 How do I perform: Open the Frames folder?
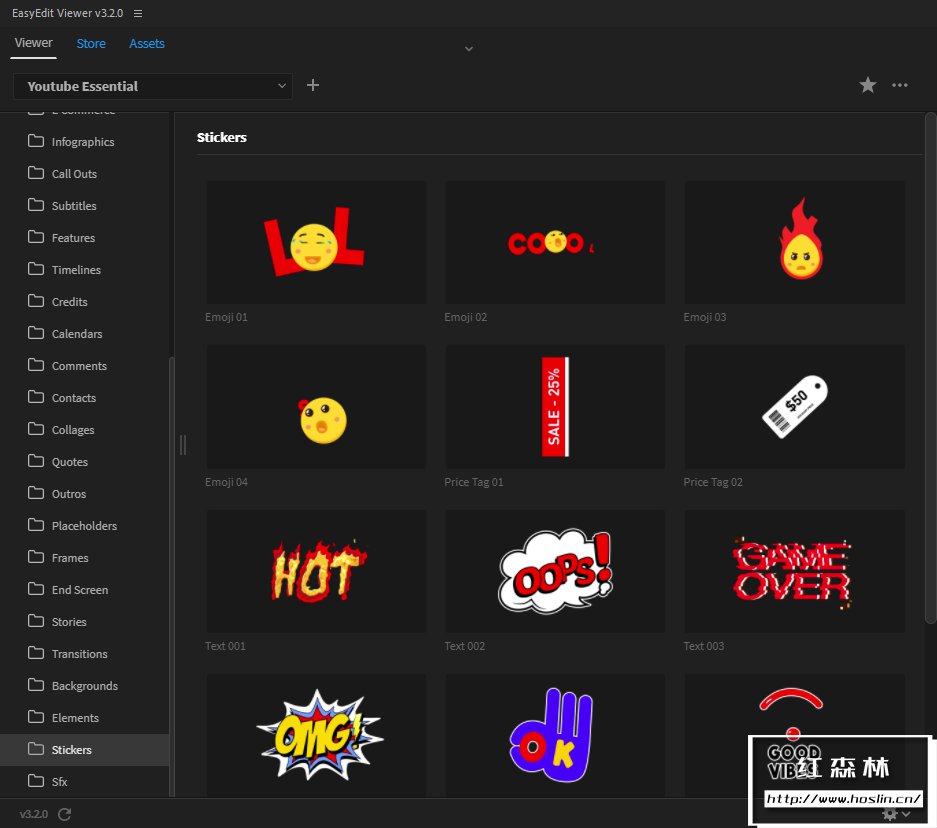85,558
